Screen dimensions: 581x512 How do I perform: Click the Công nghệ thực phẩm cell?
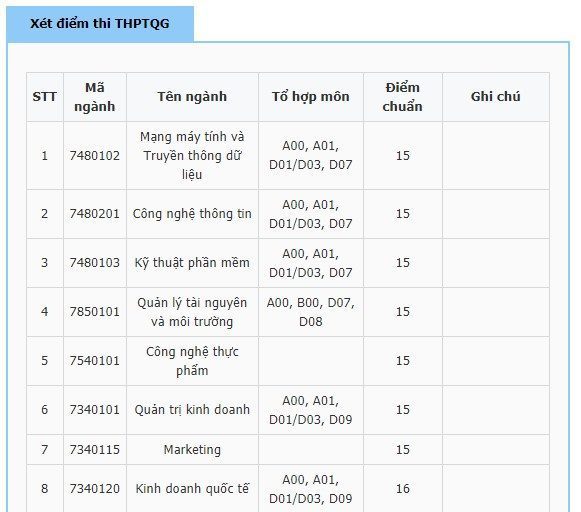(192, 361)
